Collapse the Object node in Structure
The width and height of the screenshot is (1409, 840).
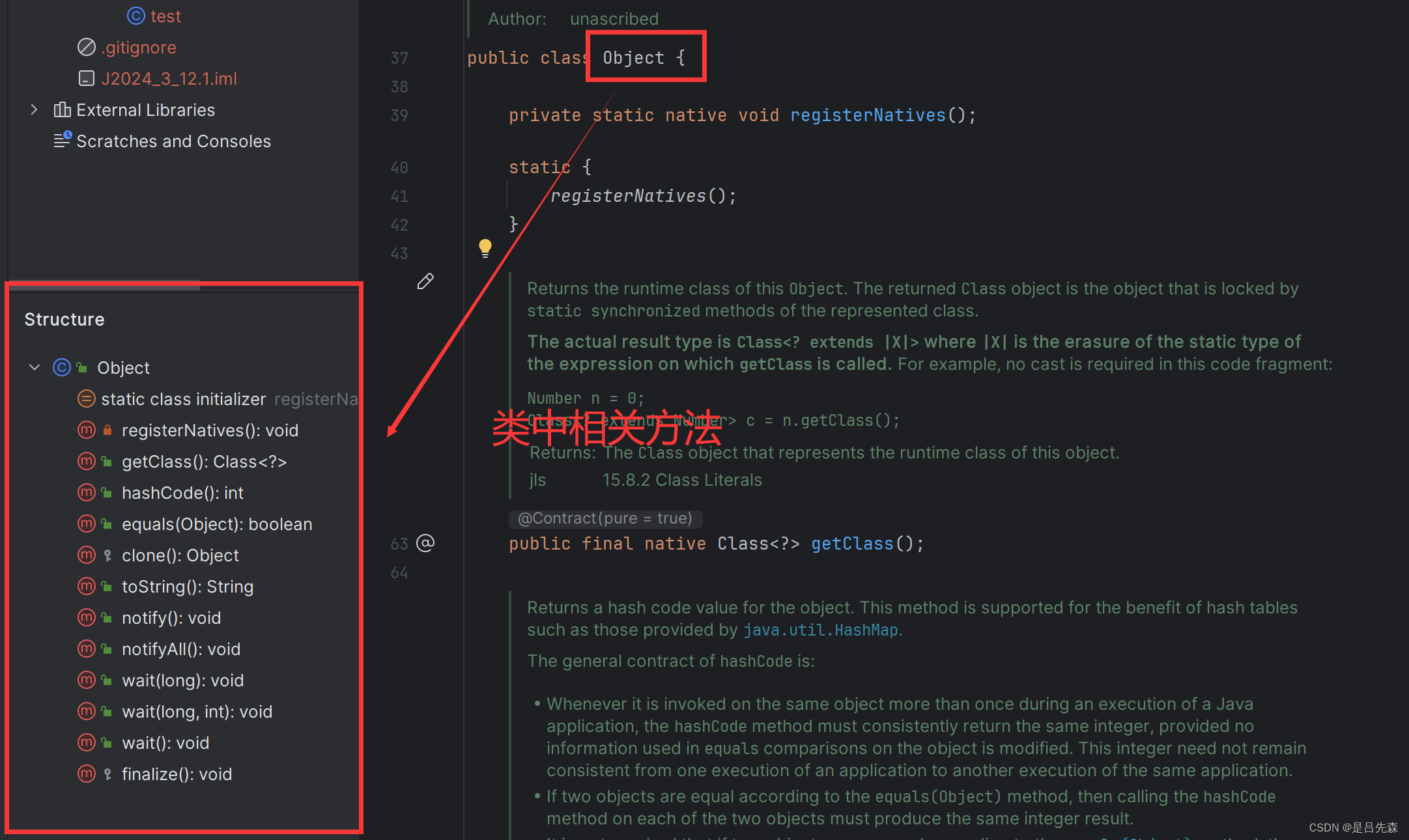[x=35, y=367]
